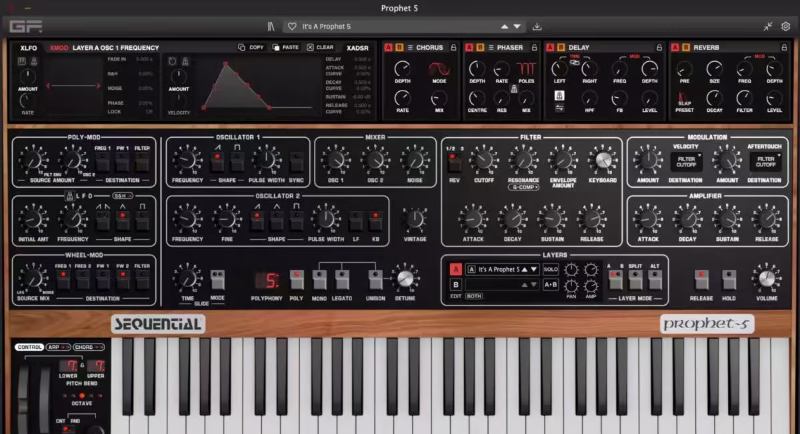The width and height of the screenshot is (800, 434).
Task: Switch to the Control tab
Action: [29, 347]
